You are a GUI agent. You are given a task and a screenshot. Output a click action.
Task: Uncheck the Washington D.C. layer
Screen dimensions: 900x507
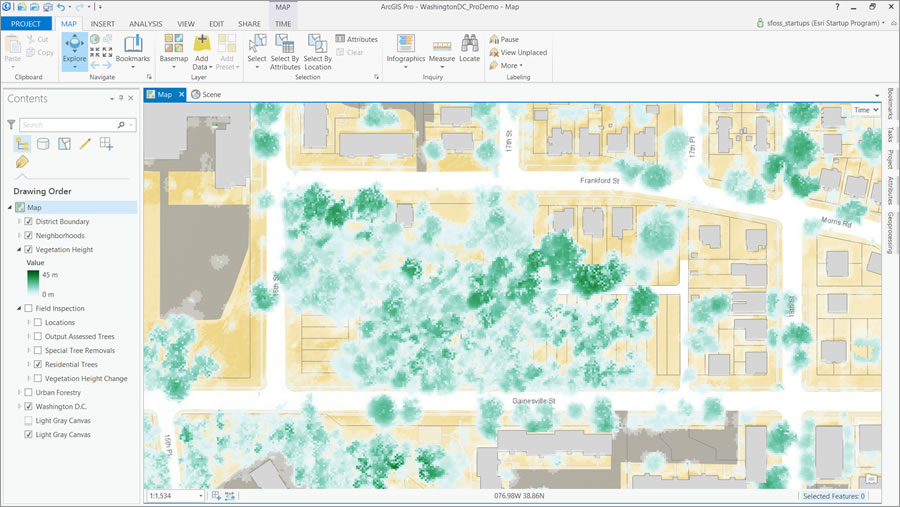pyautogui.click(x=29, y=407)
